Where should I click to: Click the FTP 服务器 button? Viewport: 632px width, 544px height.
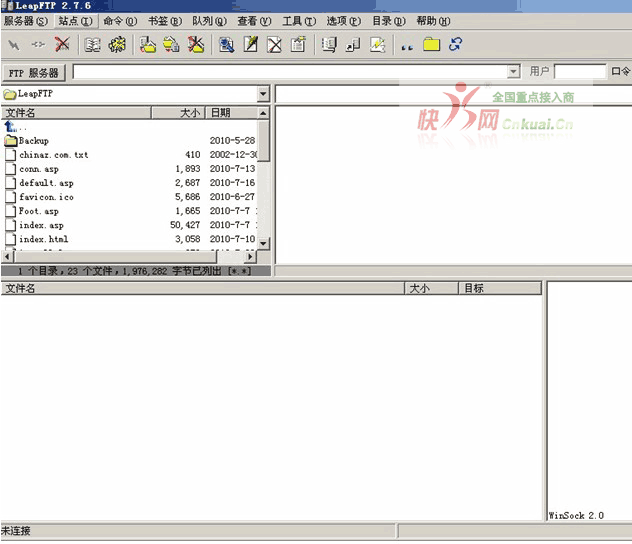[34, 73]
